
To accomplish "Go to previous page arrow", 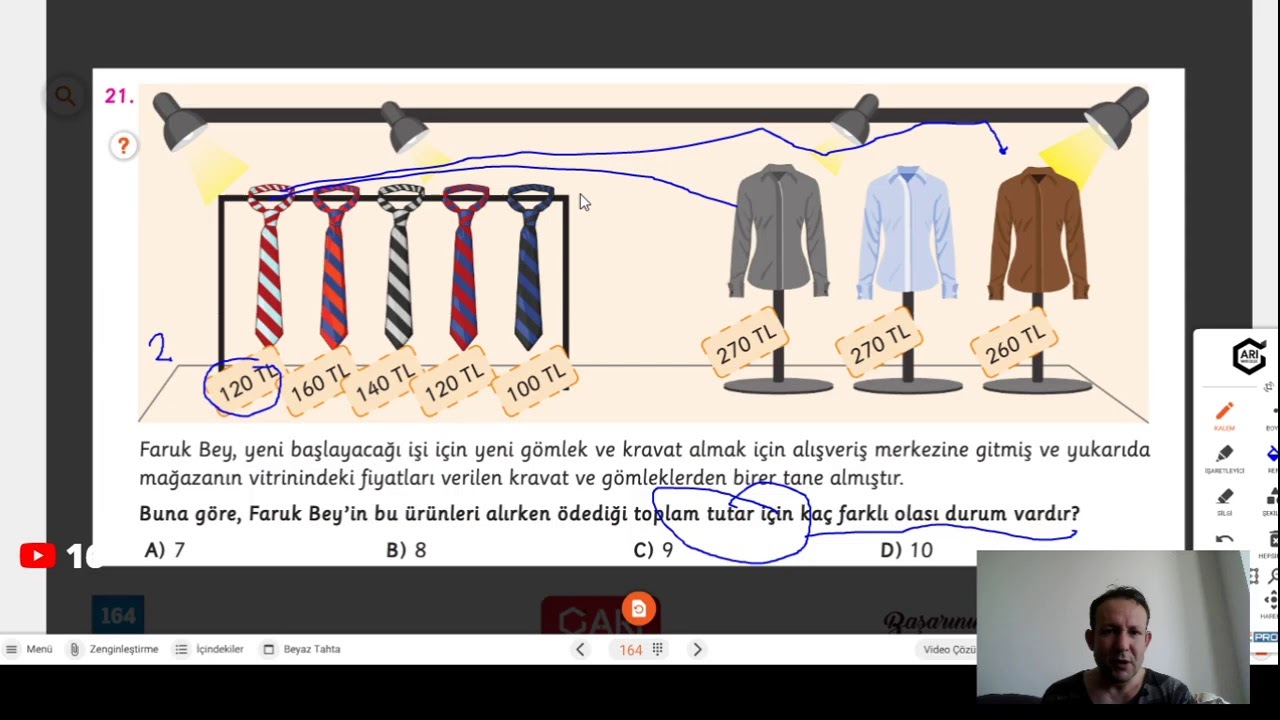I will (580, 649).
